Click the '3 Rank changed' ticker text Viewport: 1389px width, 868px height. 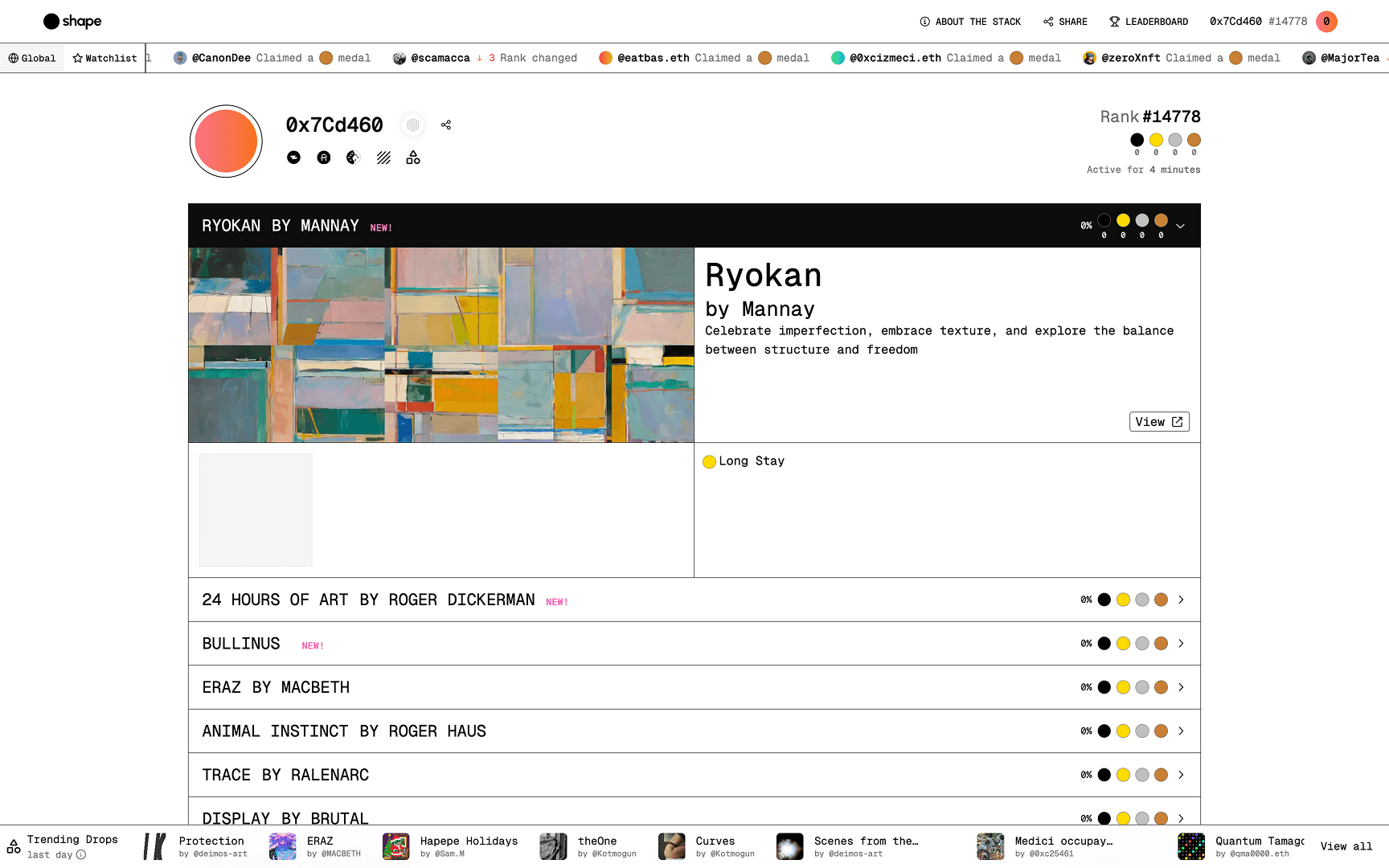pos(533,58)
